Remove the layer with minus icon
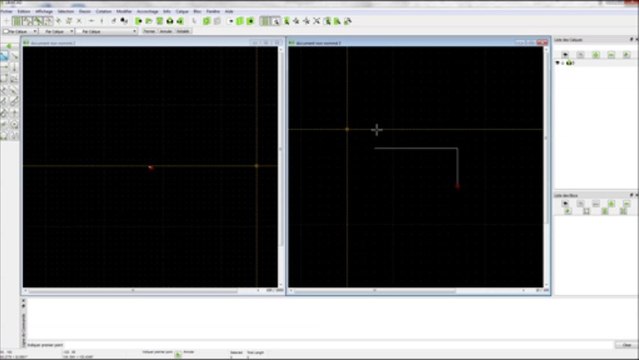 (611, 55)
